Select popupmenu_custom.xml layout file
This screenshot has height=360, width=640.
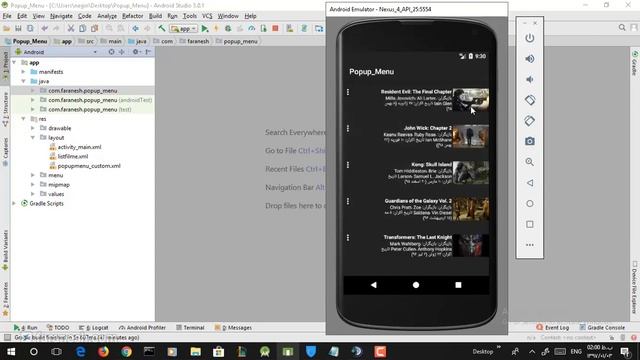[89, 166]
